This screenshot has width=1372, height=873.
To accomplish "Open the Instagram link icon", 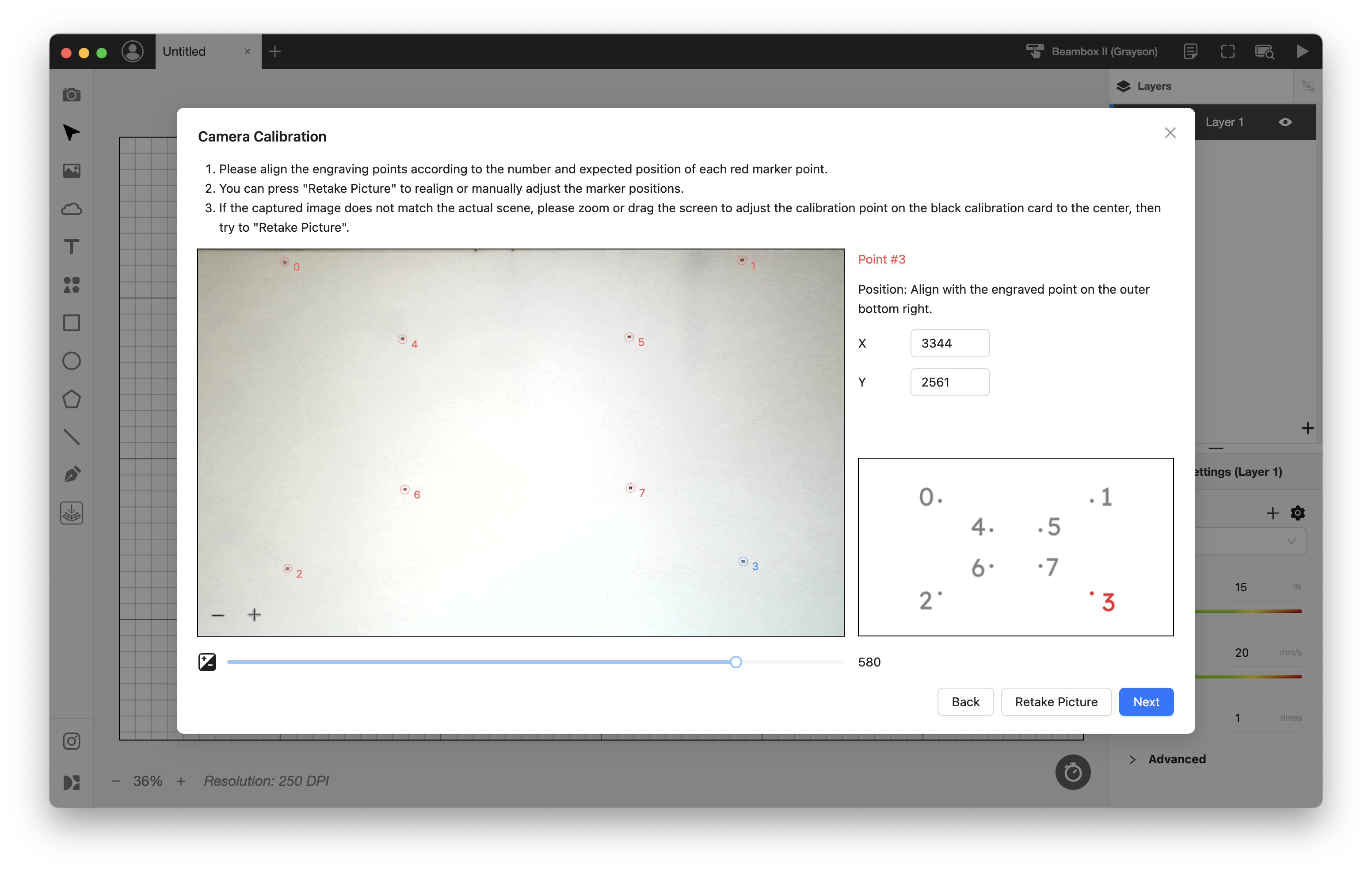I will coord(71,741).
